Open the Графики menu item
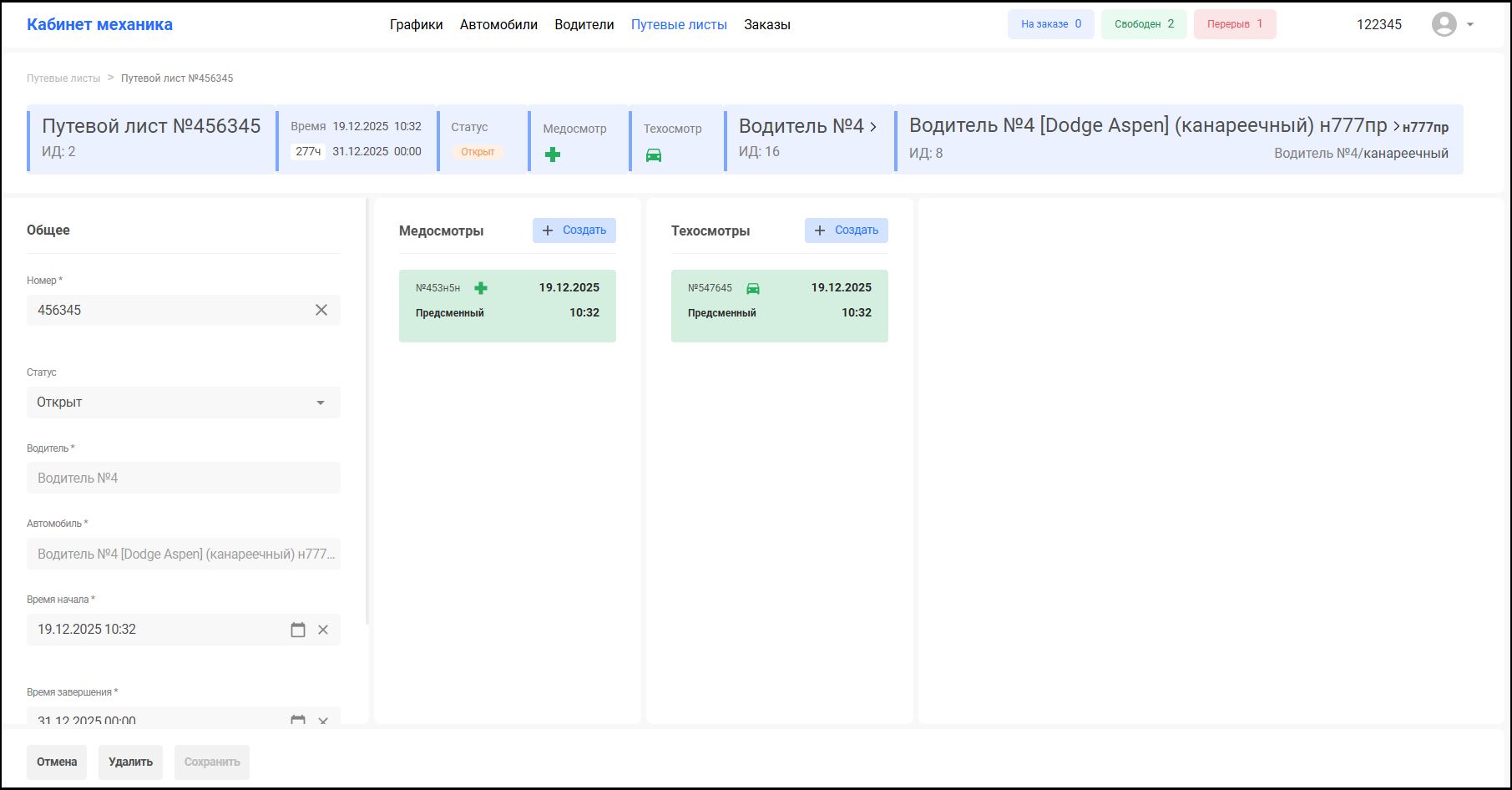The height and width of the screenshot is (790, 1512). coord(416,25)
